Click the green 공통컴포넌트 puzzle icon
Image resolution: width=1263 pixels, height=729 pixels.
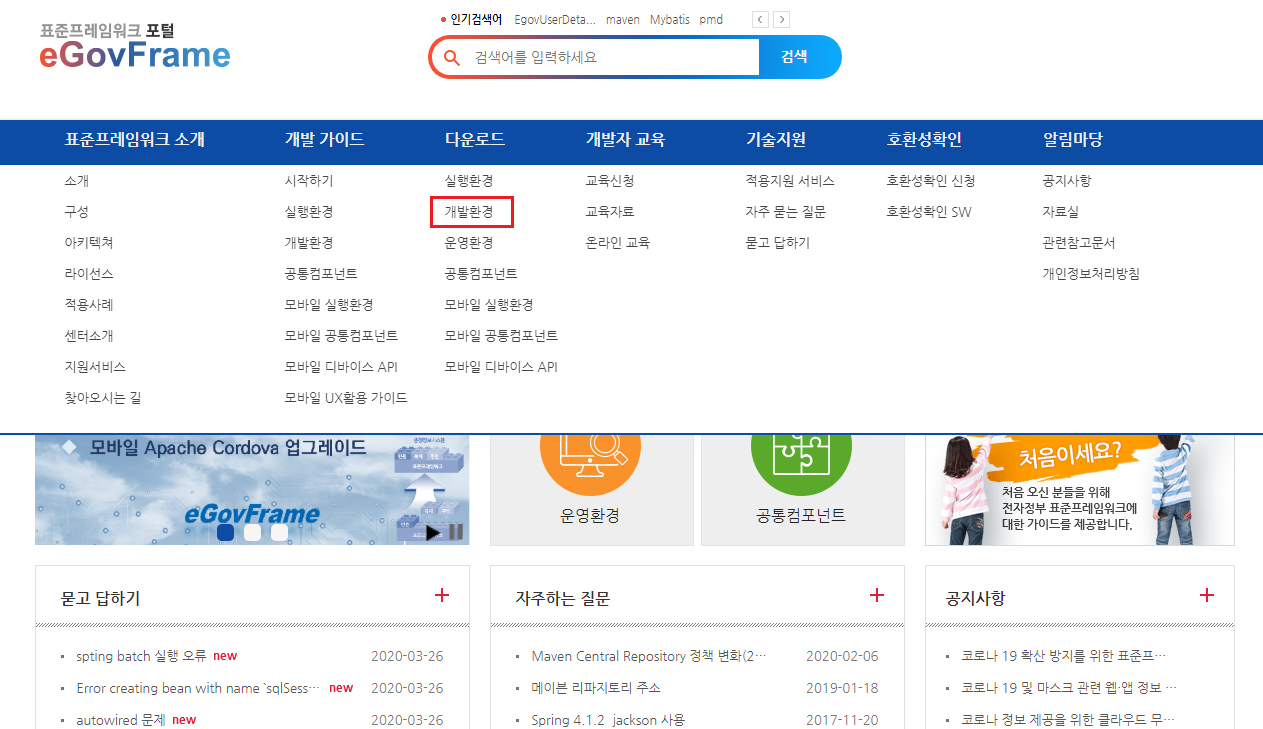coord(801,460)
